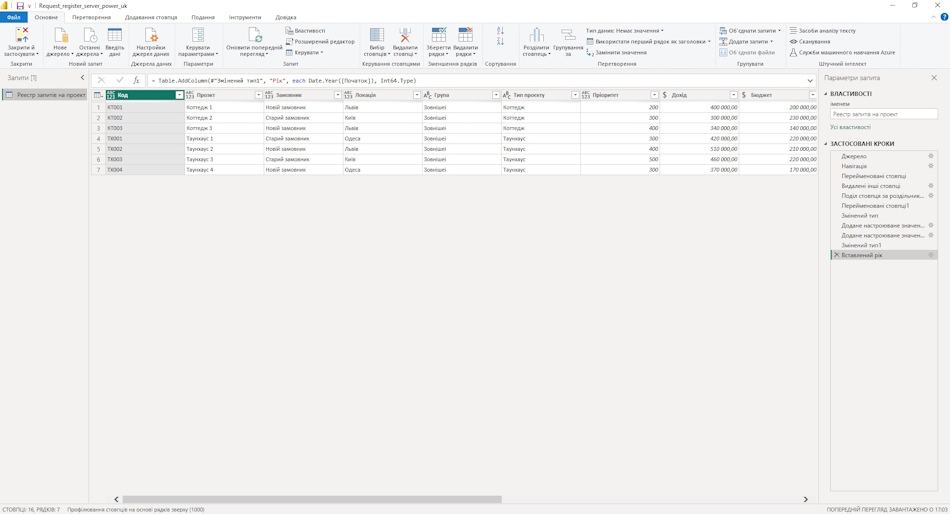Switch to the Додавання стовпця tab
Screen dimensions: 950x514
coord(151,17)
